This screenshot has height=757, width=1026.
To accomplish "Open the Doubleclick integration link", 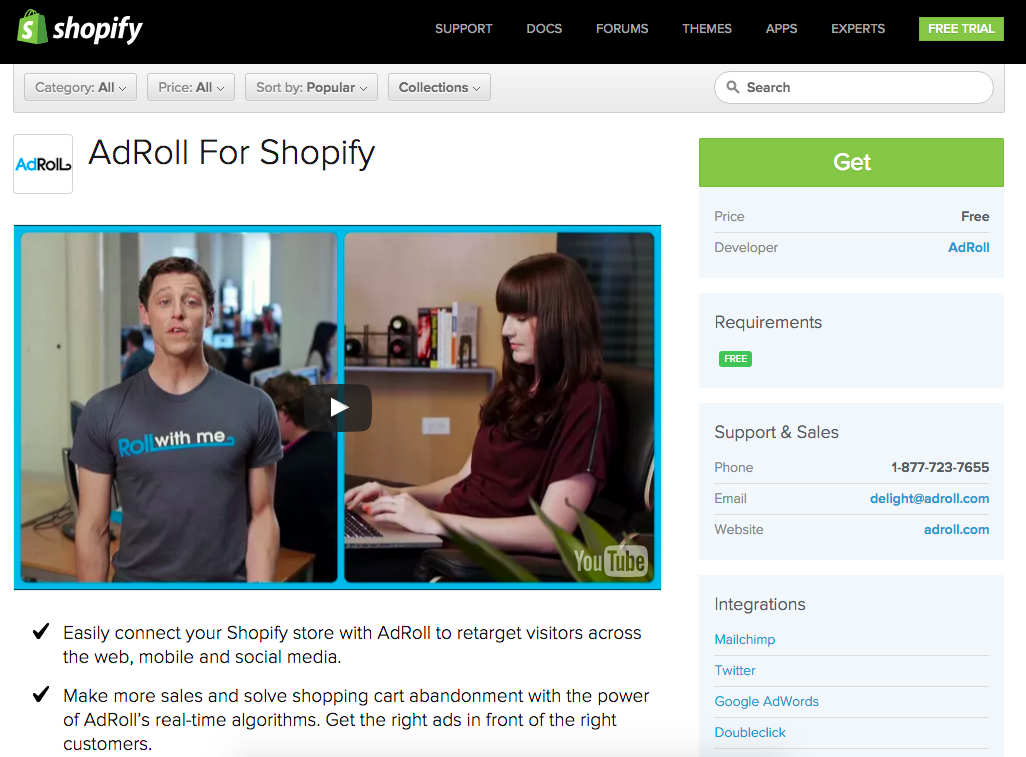I will click(750, 732).
